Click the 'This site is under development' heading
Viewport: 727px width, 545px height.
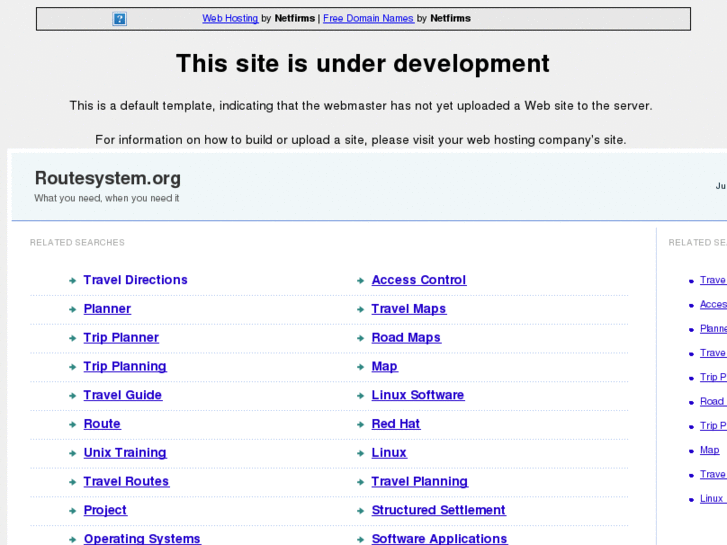(363, 64)
